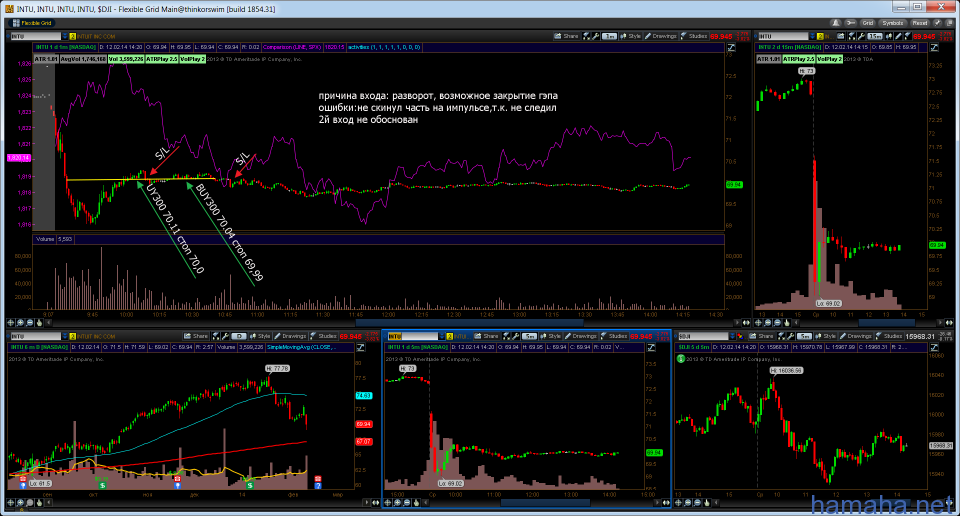Open the Symbols button in top bar
The width and height of the screenshot is (960, 516).
(893, 23)
